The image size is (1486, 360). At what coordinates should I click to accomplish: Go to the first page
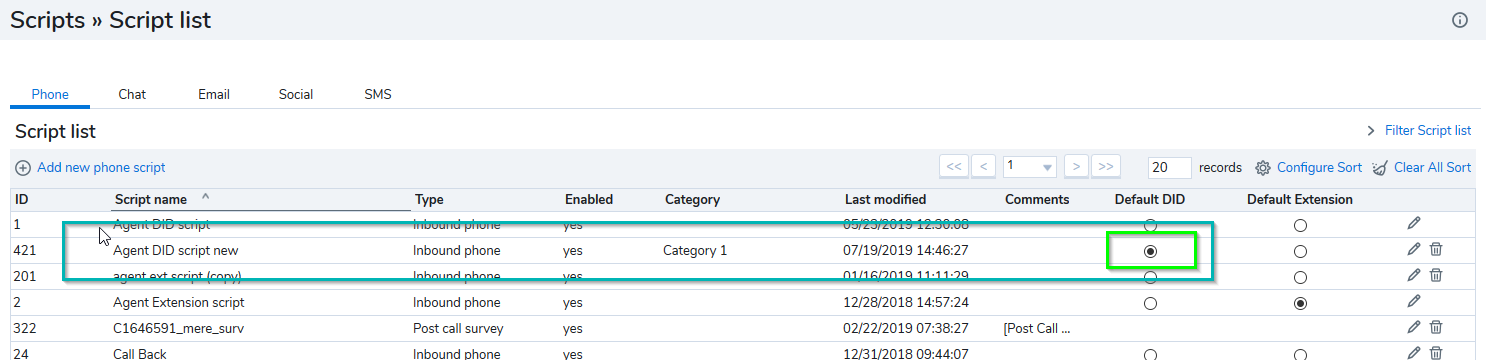click(954, 167)
